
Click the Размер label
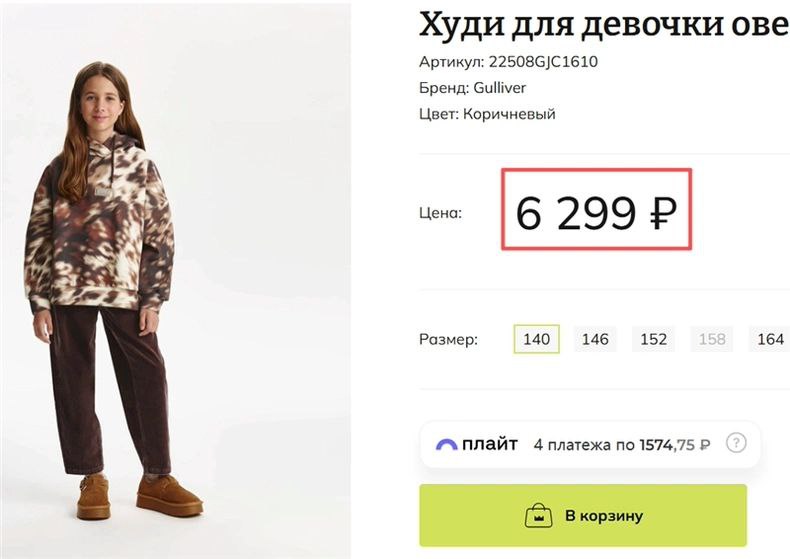click(x=448, y=339)
